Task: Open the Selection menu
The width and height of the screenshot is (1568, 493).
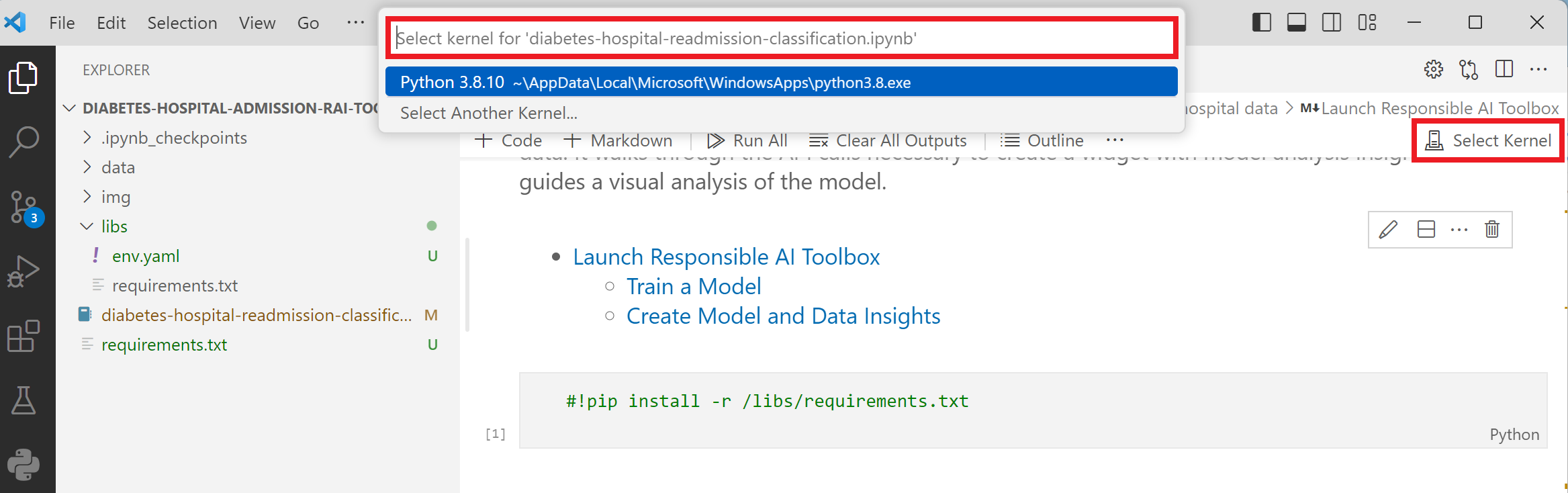Action: tap(182, 23)
